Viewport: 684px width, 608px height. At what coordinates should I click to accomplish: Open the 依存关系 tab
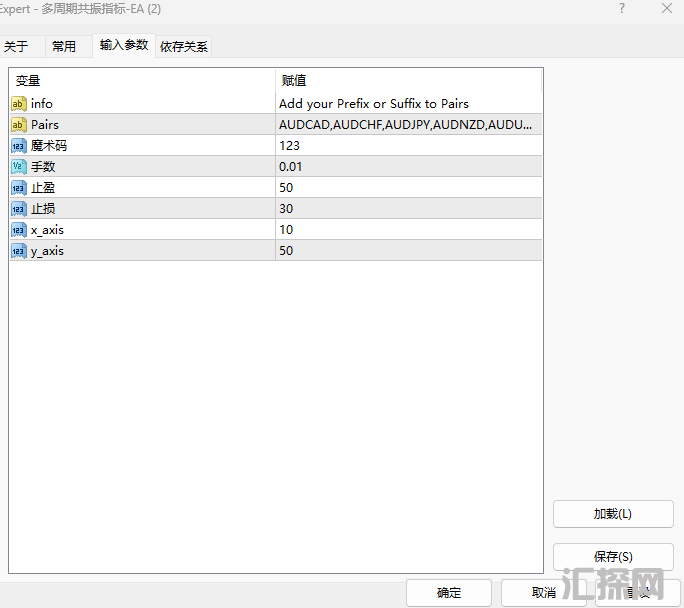coord(184,46)
